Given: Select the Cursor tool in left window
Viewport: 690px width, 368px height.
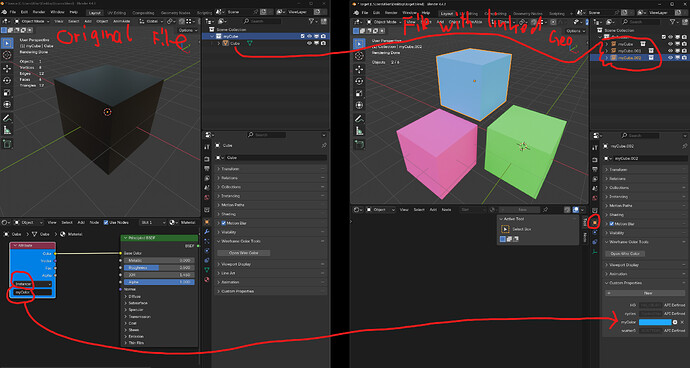Looking at the screenshot, I should click(7, 55).
